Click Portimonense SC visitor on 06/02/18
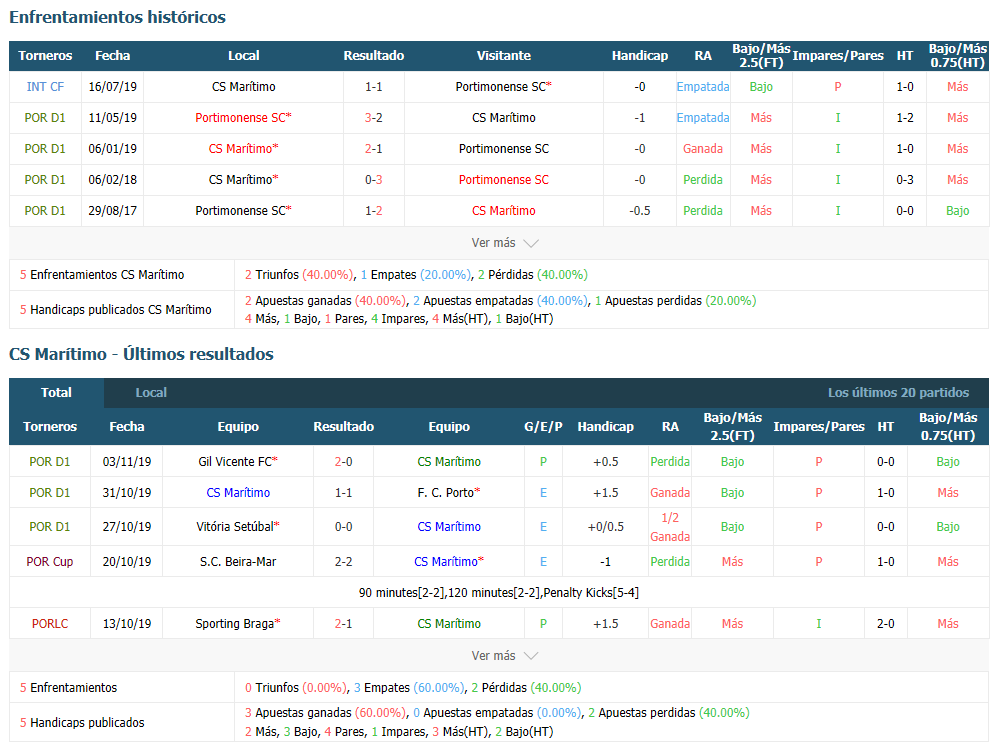Image resolution: width=1001 pixels, height=745 pixels. point(504,180)
